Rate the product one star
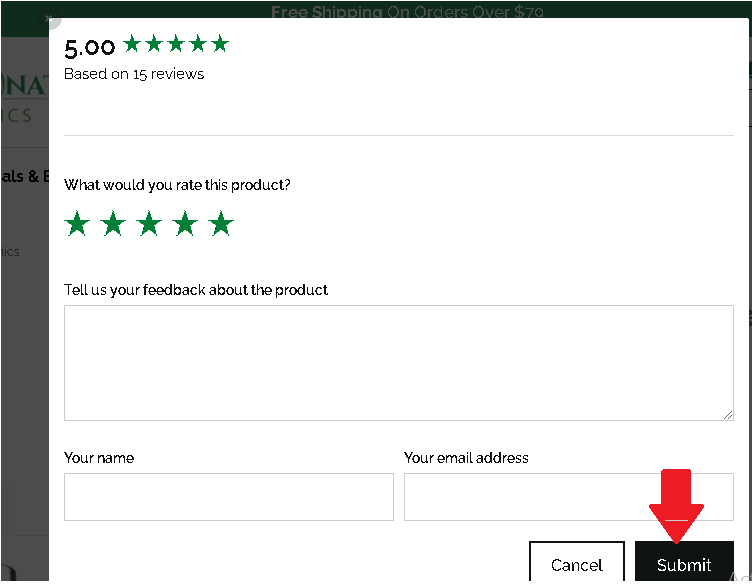 click(77, 224)
